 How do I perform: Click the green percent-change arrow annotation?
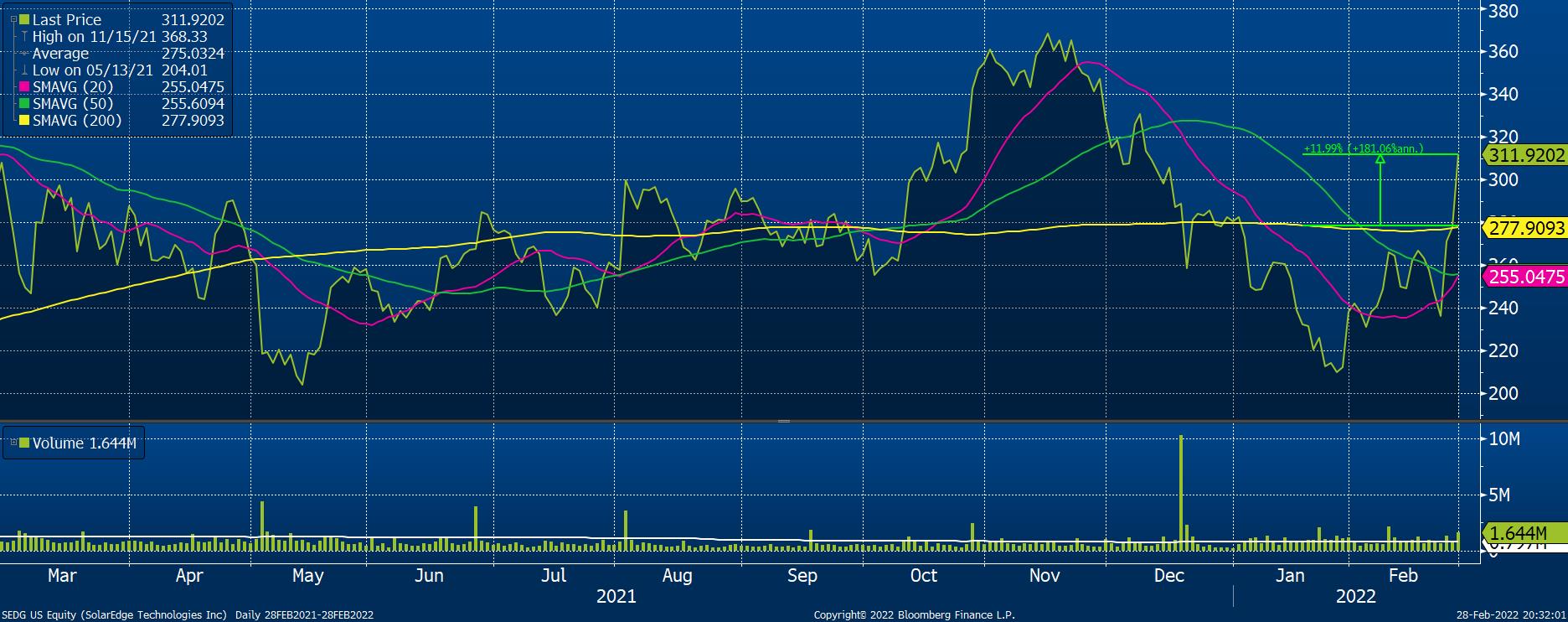click(1380, 189)
